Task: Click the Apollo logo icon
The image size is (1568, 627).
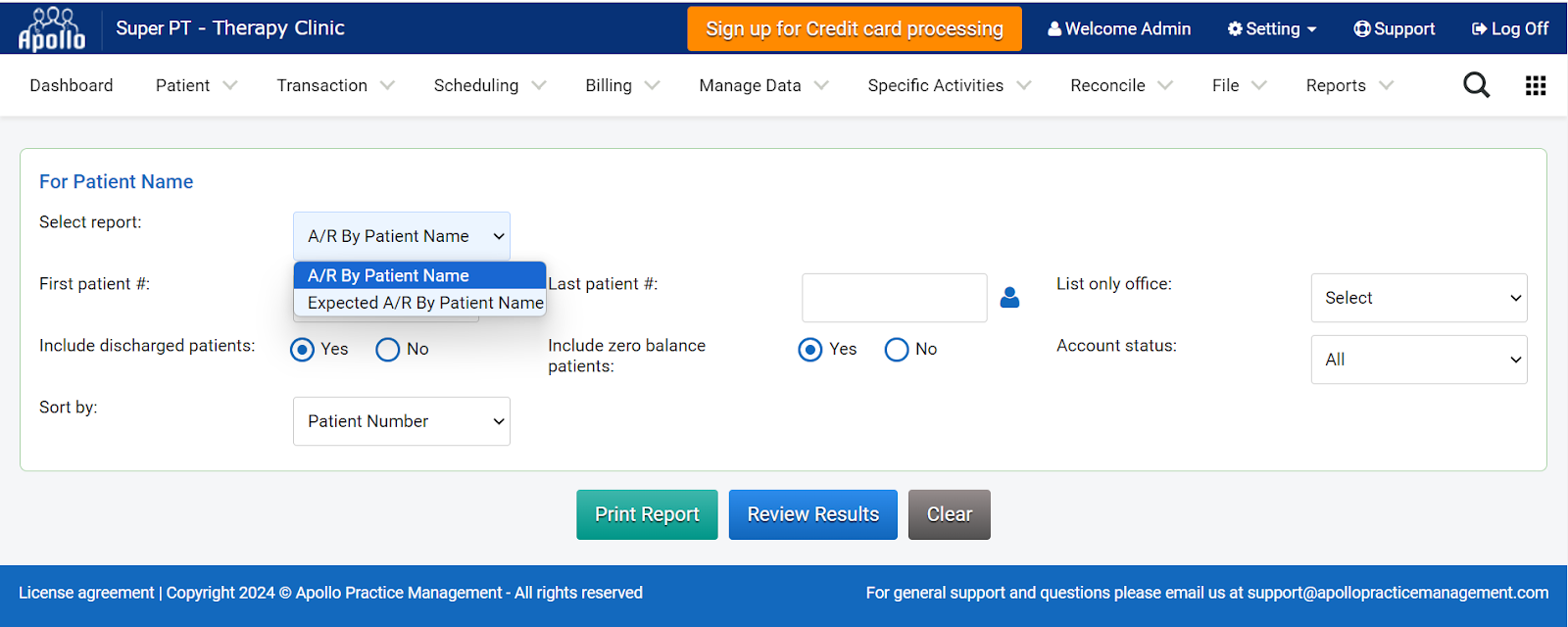Action: point(52,28)
